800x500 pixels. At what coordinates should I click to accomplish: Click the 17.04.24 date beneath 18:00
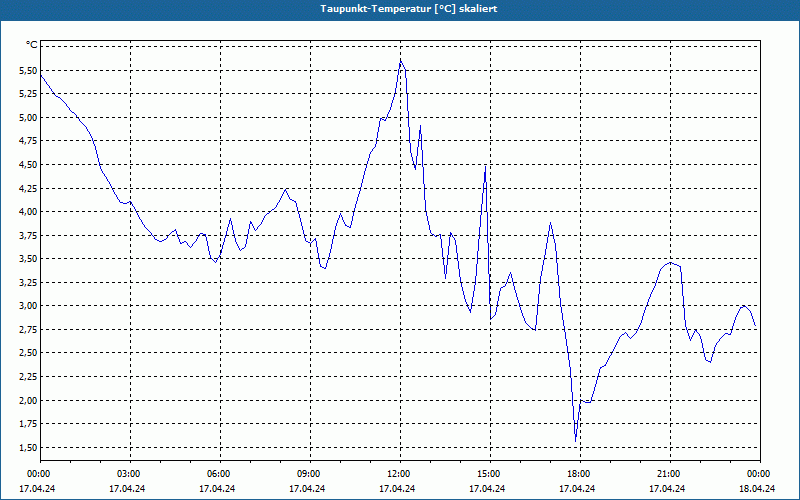[x=577, y=489]
